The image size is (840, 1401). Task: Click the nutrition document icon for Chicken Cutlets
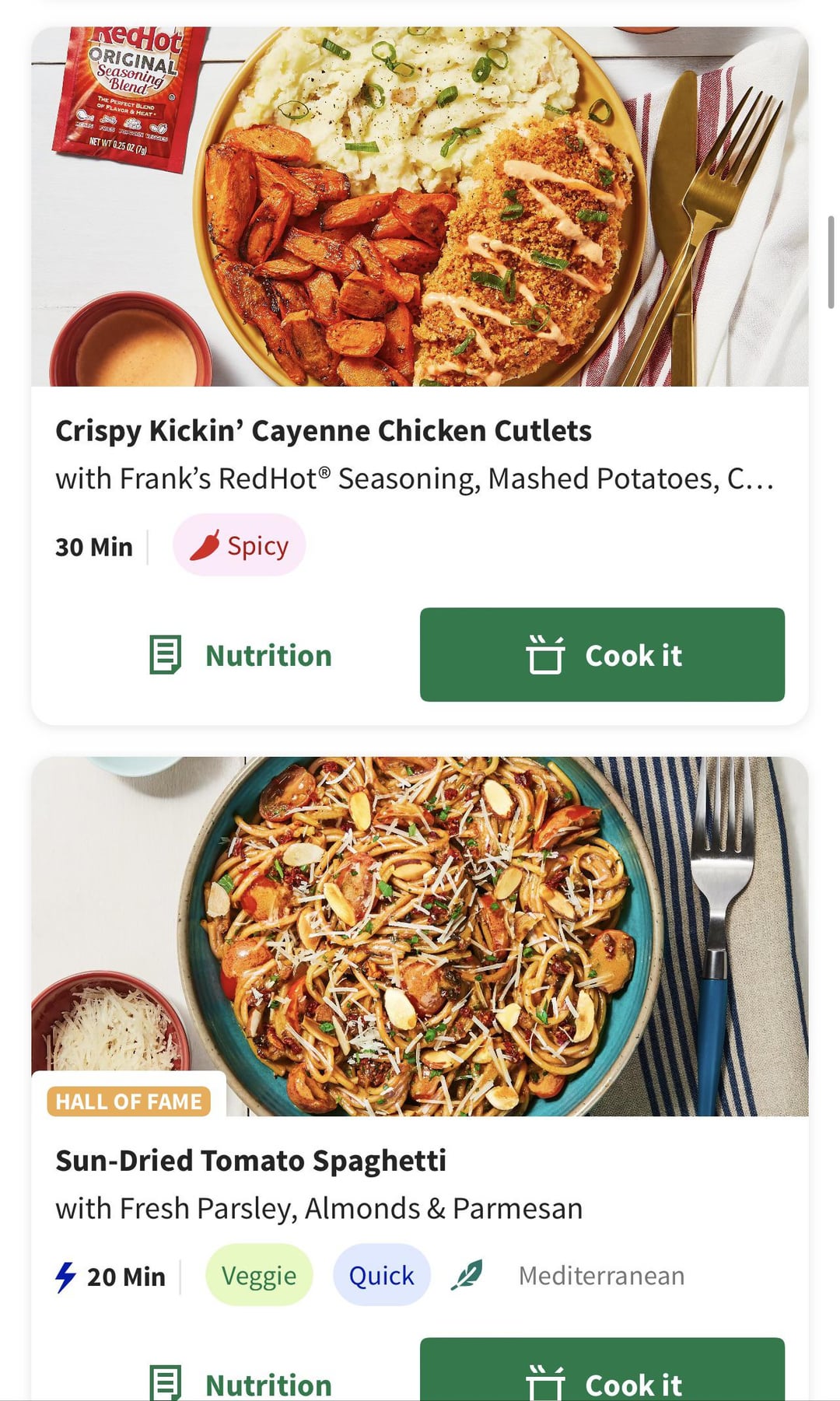pos(165,655)
